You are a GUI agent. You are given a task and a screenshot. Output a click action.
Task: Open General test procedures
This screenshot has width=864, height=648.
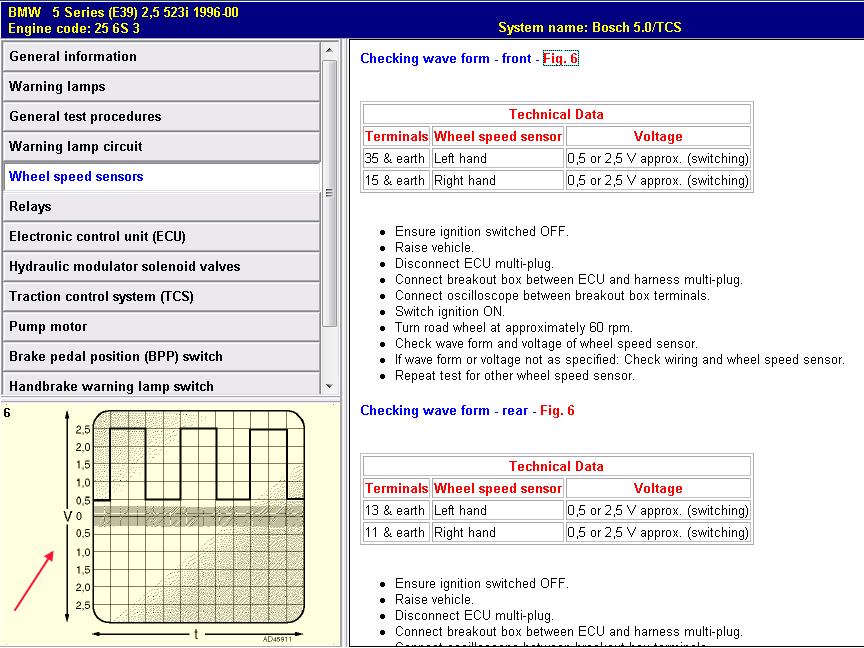click(161, 116)
